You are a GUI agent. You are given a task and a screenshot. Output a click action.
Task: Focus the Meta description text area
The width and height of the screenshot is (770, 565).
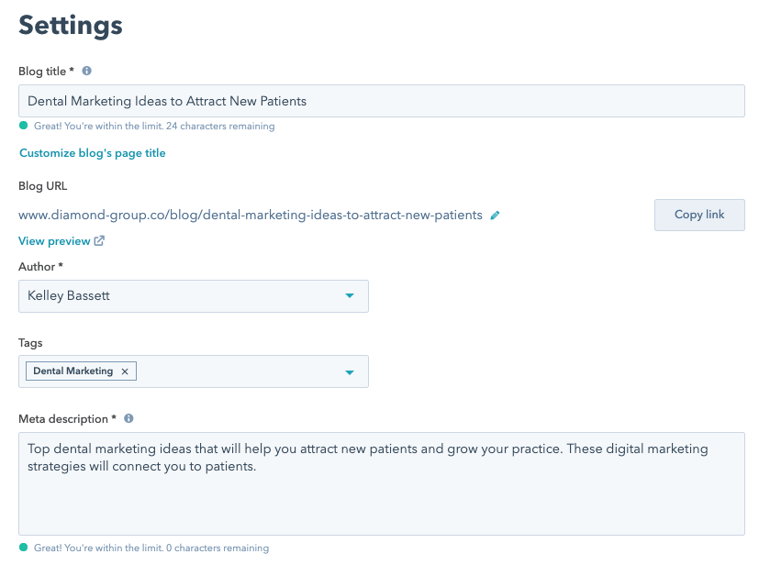tap(382, 484)
